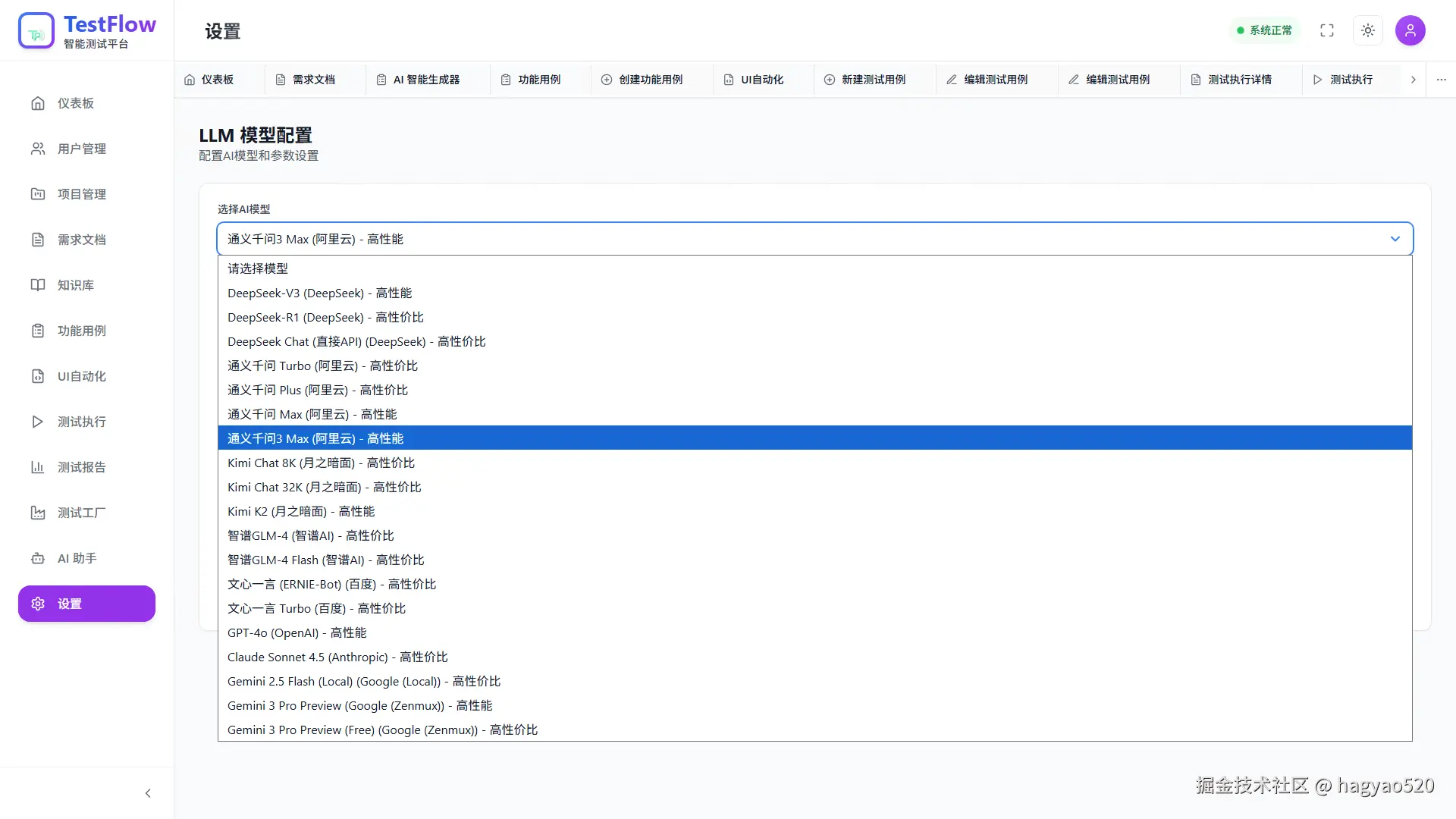Open the user avatar menu

(1410, 30)
